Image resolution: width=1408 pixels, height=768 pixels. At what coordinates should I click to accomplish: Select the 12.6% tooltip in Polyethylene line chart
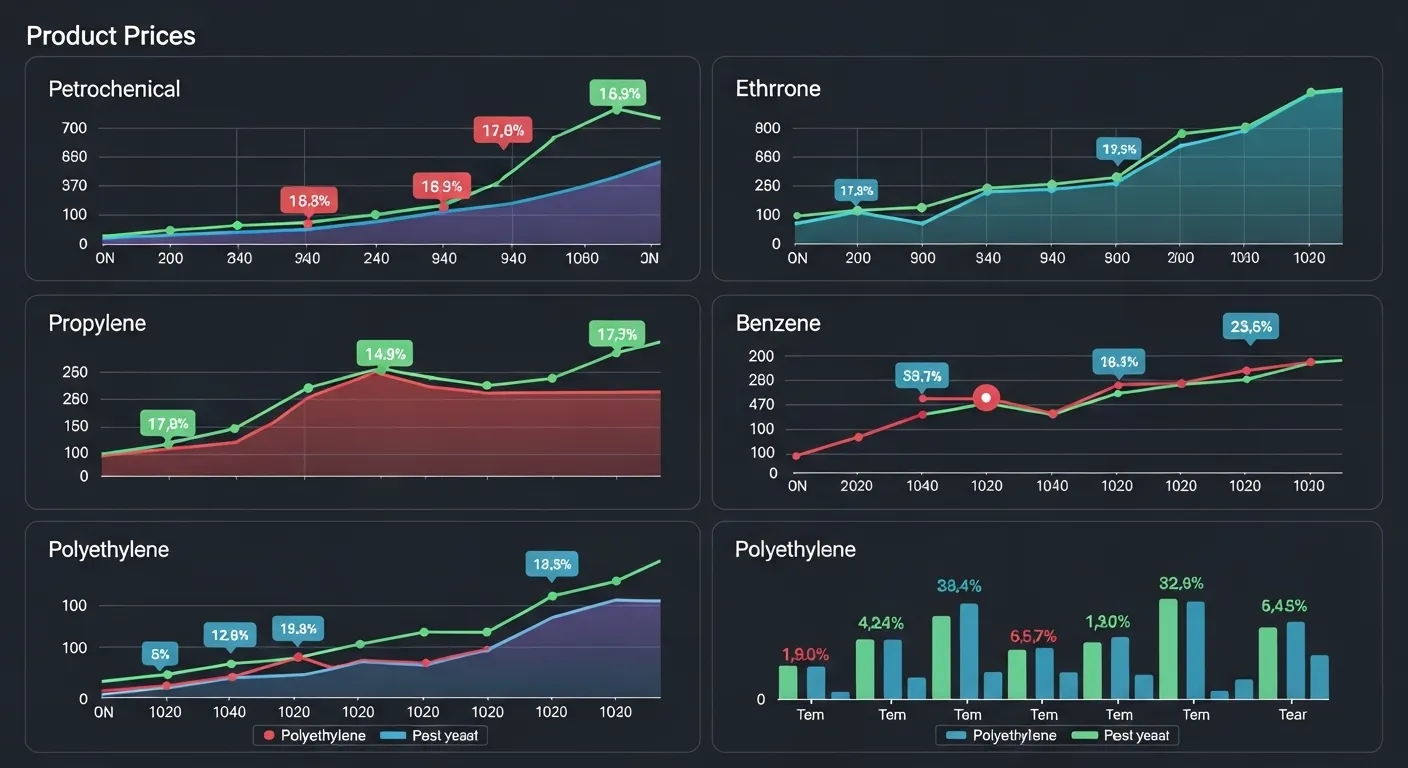coord(230,634)
